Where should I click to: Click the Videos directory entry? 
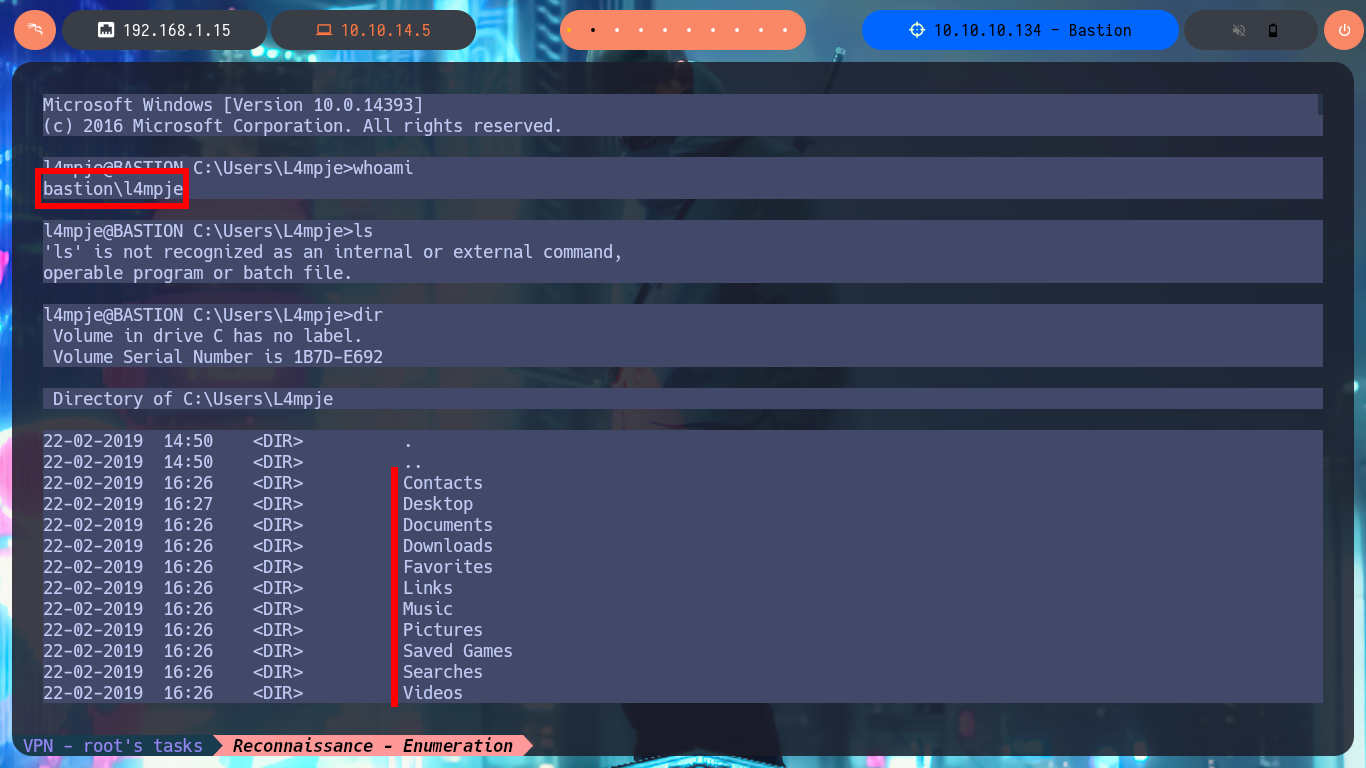(433, 693)
